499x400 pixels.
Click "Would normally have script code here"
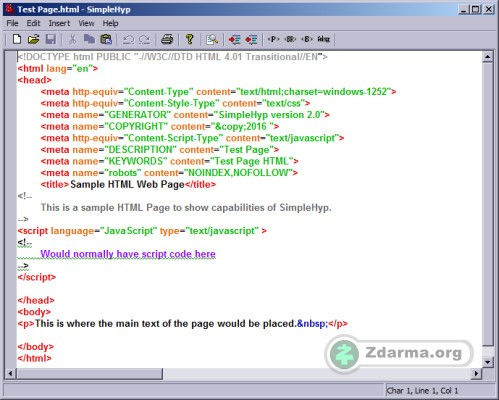[128, 254]
